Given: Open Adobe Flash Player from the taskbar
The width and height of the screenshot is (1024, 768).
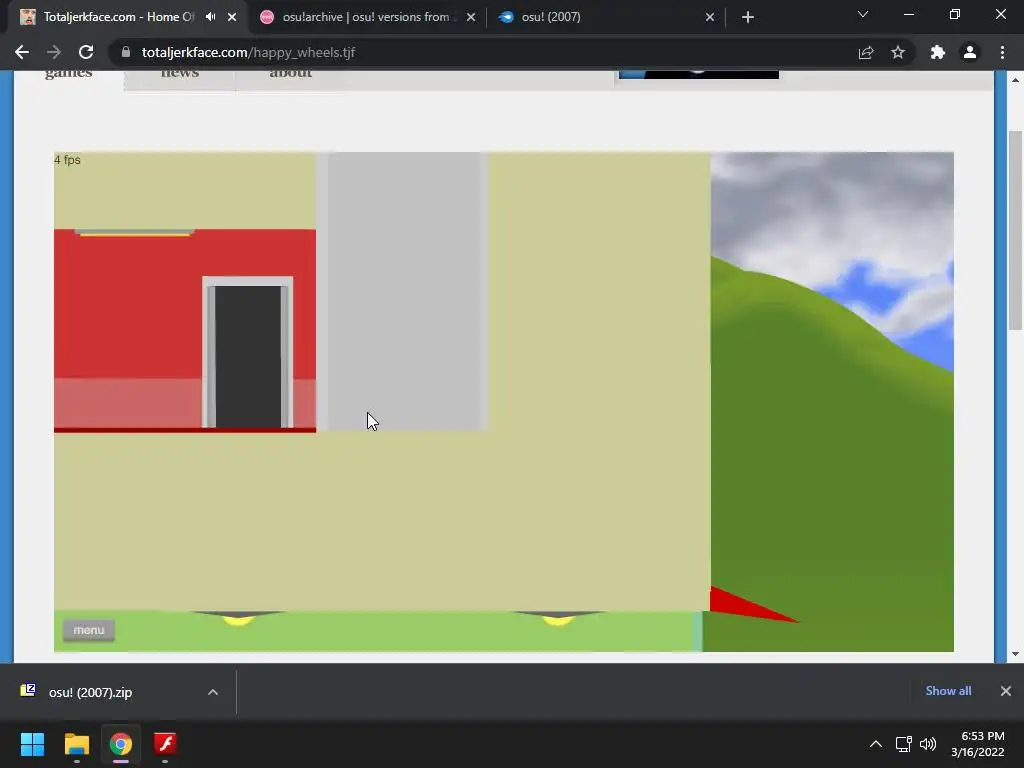Looking at the screenshot, I should [x=165, y=744].
